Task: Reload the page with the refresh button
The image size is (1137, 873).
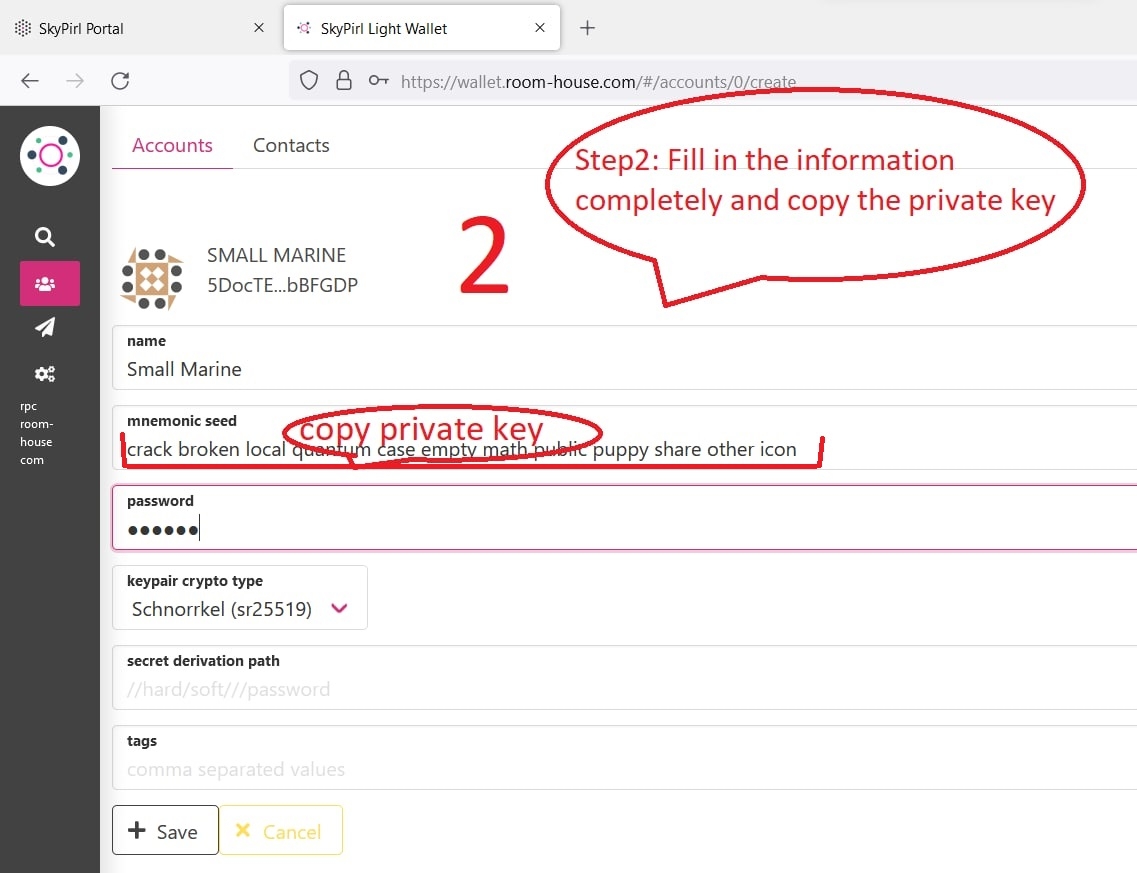Action: coord(120,81)
